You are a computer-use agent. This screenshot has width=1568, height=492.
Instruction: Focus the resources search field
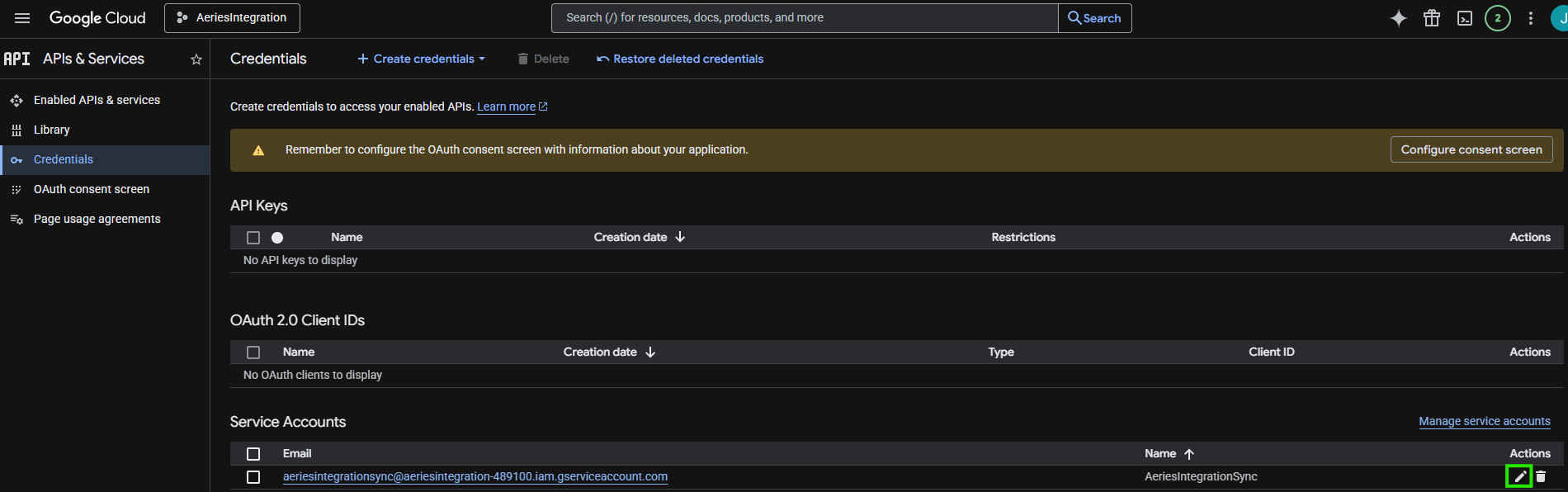(x=805, y=18)
